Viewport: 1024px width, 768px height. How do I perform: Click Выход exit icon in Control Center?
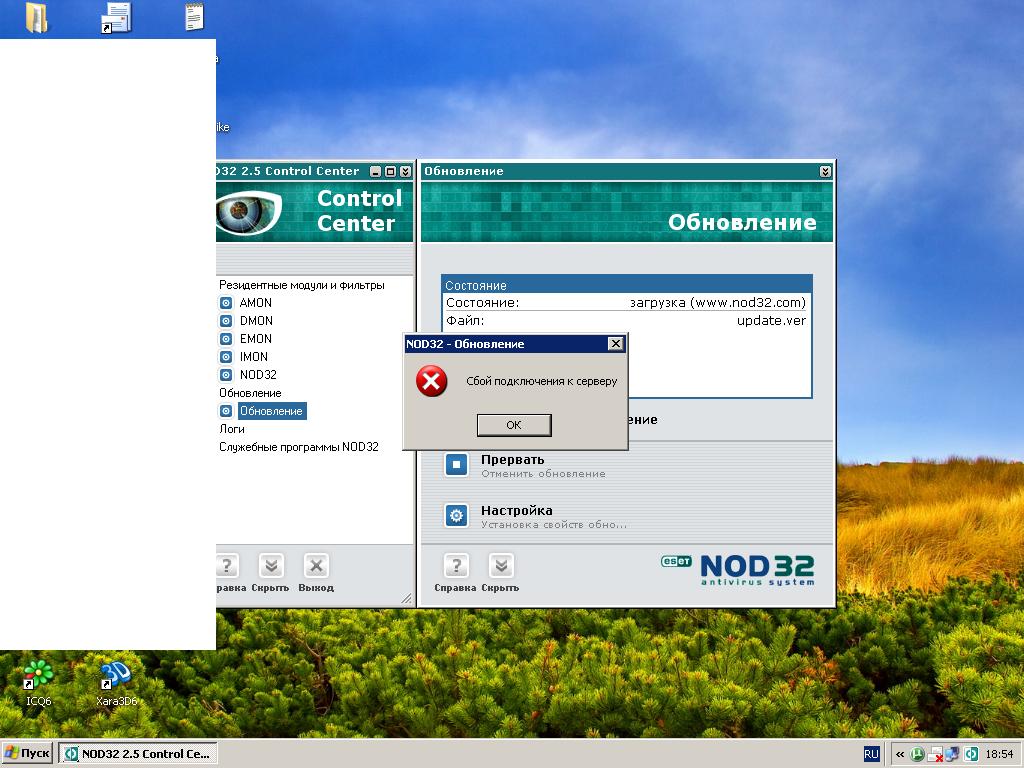coord(316,566)
